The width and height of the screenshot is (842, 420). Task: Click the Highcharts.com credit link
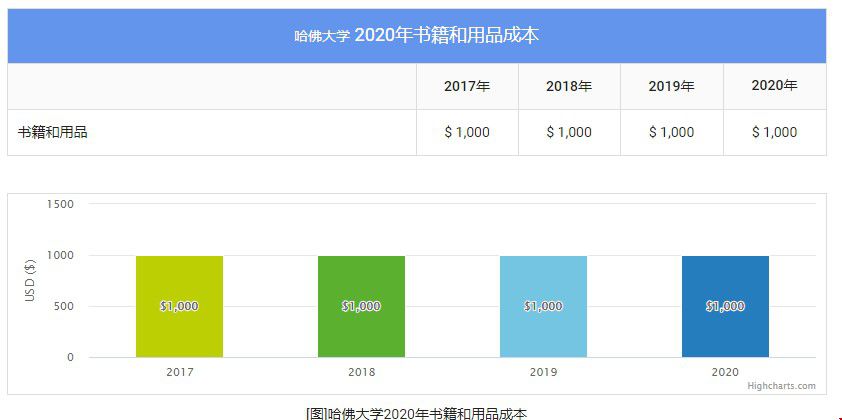click(781, 386)
